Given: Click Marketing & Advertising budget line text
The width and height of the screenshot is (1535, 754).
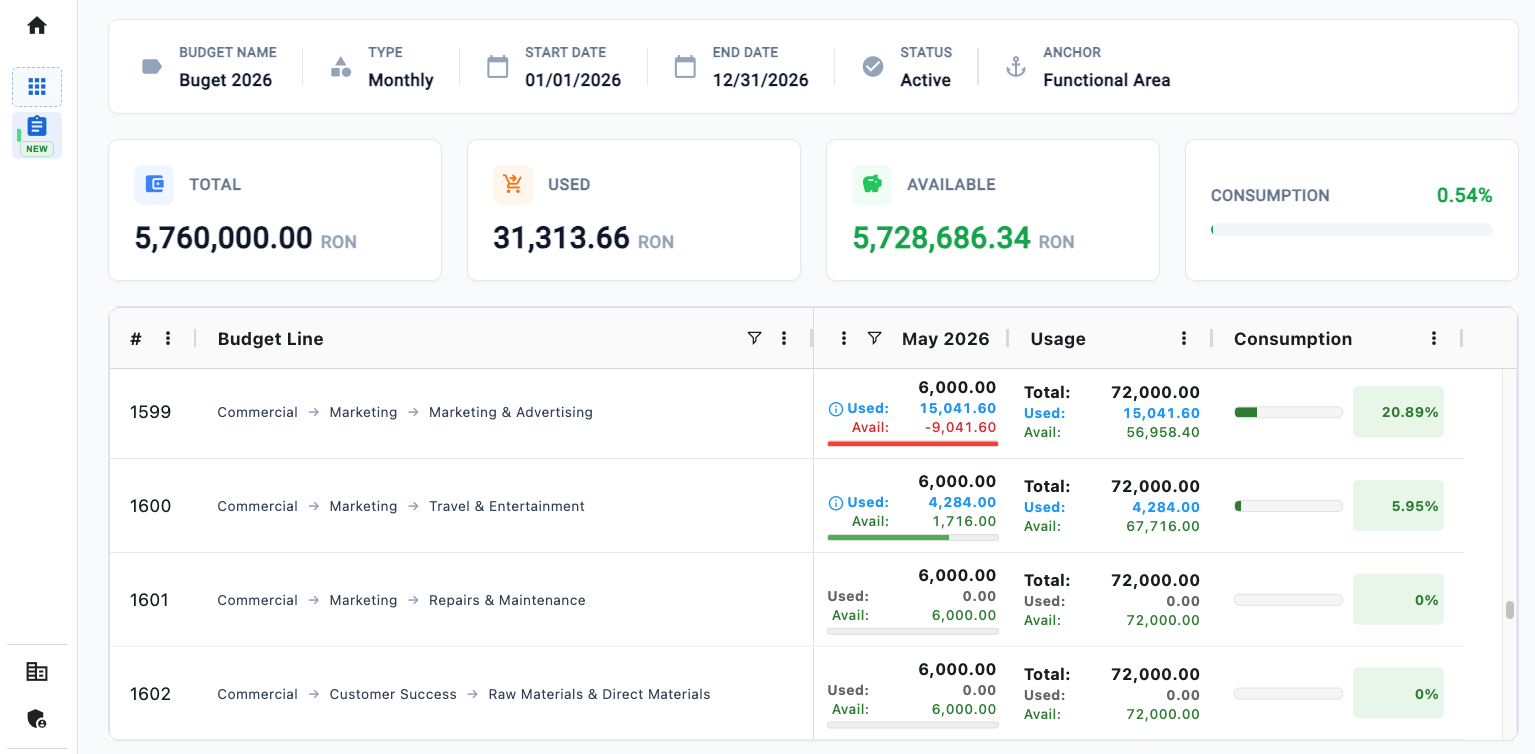Looking at the screenshot, I should point(511,412).
